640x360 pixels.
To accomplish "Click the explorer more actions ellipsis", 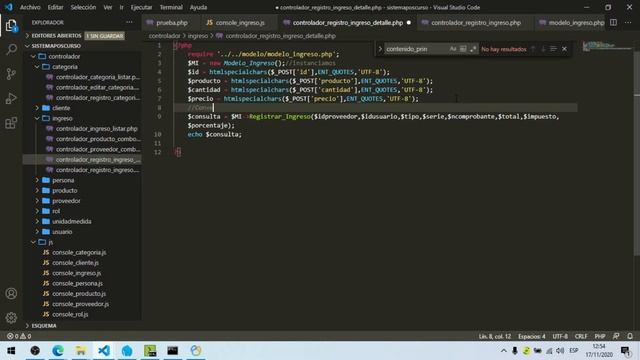I will pos(129,22).
